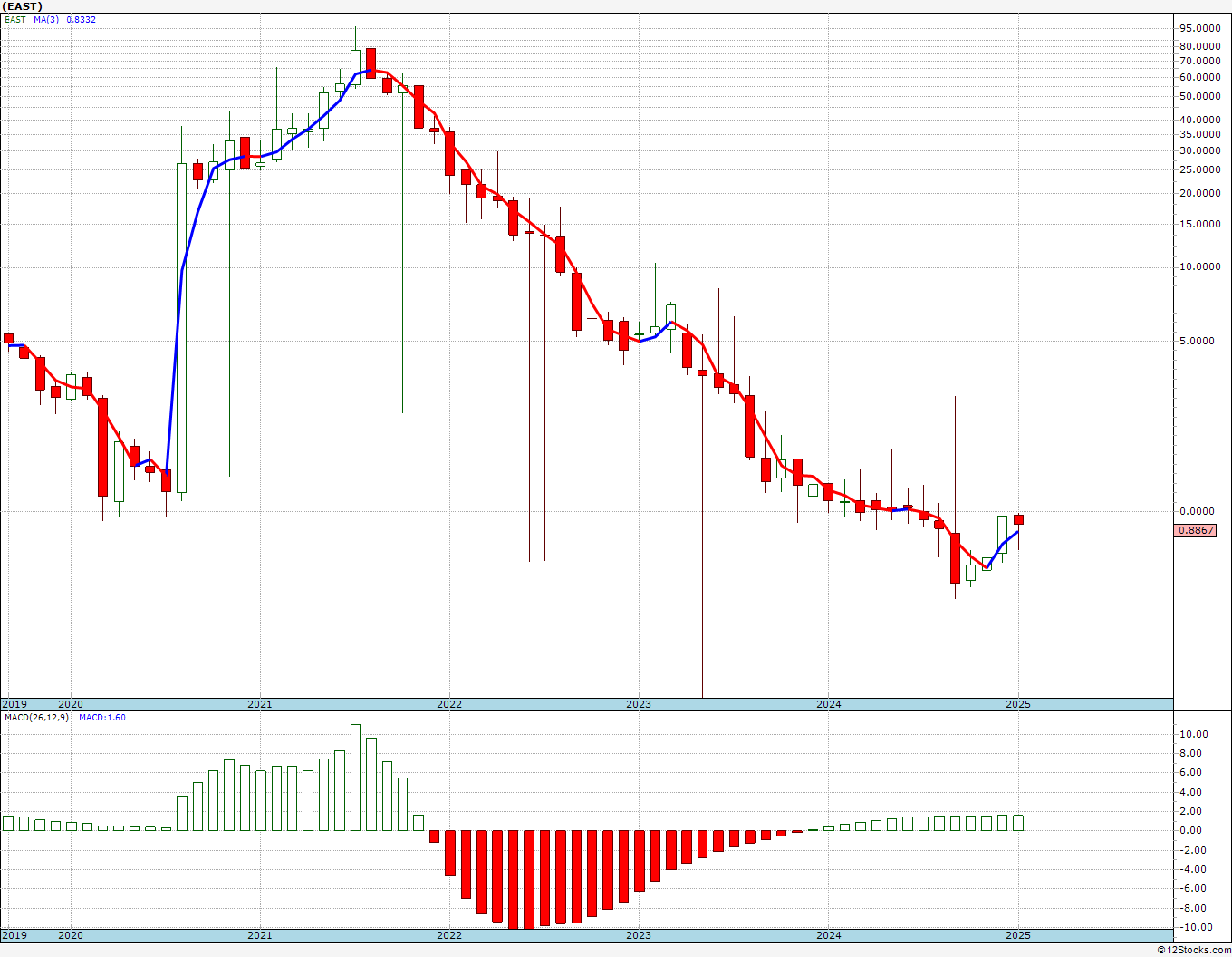The width and height of the screenshot is (1232, 957).
Task: Click 2025 on the MACD panel time axis
Action: pyautogui.click(x=1018, y=935)
